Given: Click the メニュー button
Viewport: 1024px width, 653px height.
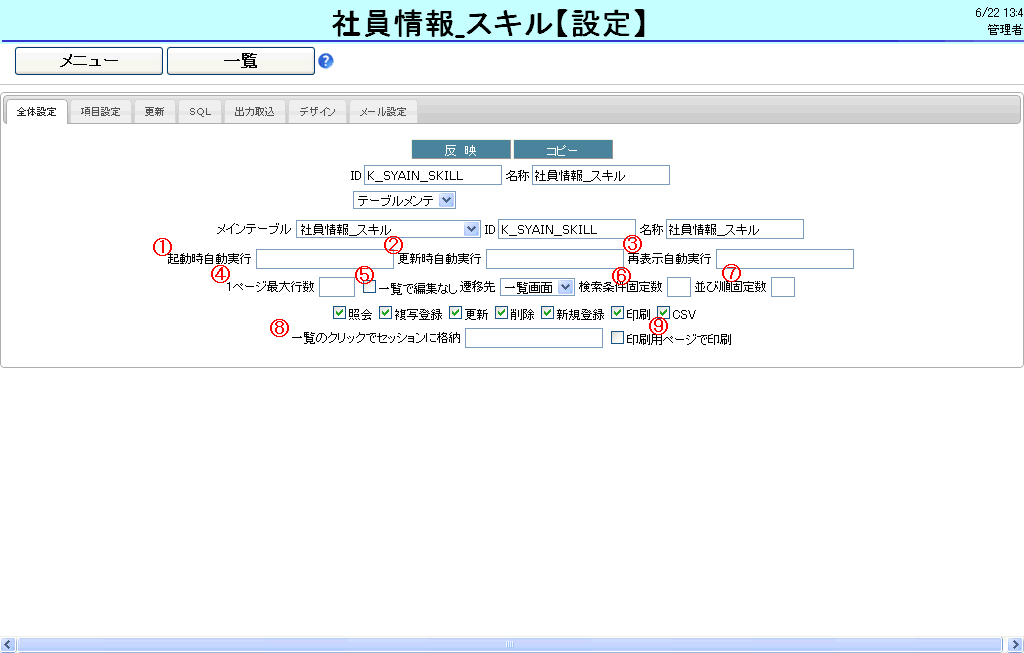Looking at the screenshot, I should point(89,61).
